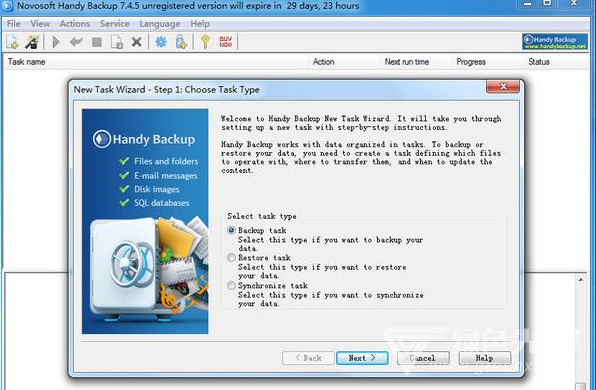Image resolution: width=596 pixels, height=390 pixels.
Task: Open the File menu
Action: (x=14, y=24)
